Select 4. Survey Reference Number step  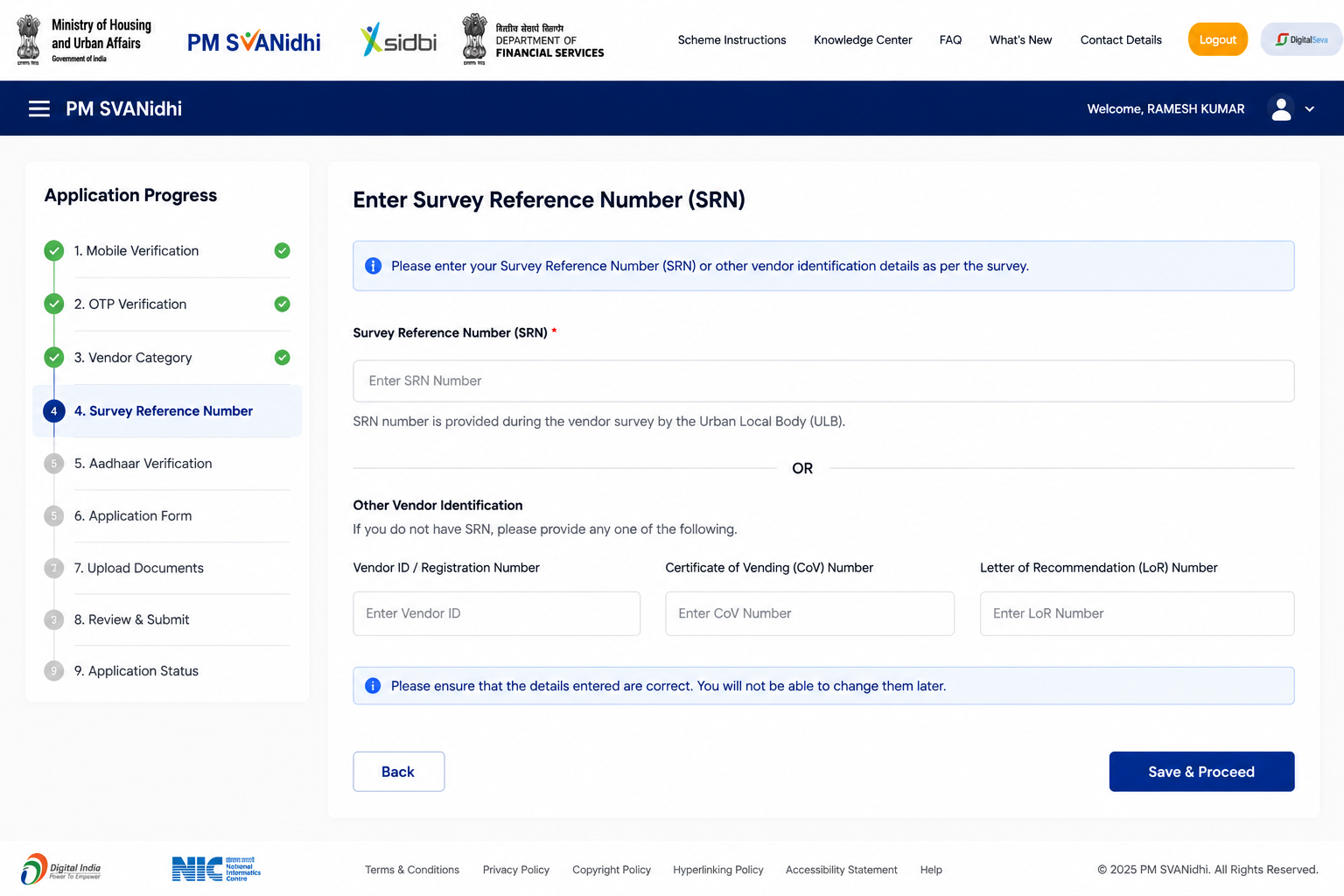pos(167,411)
